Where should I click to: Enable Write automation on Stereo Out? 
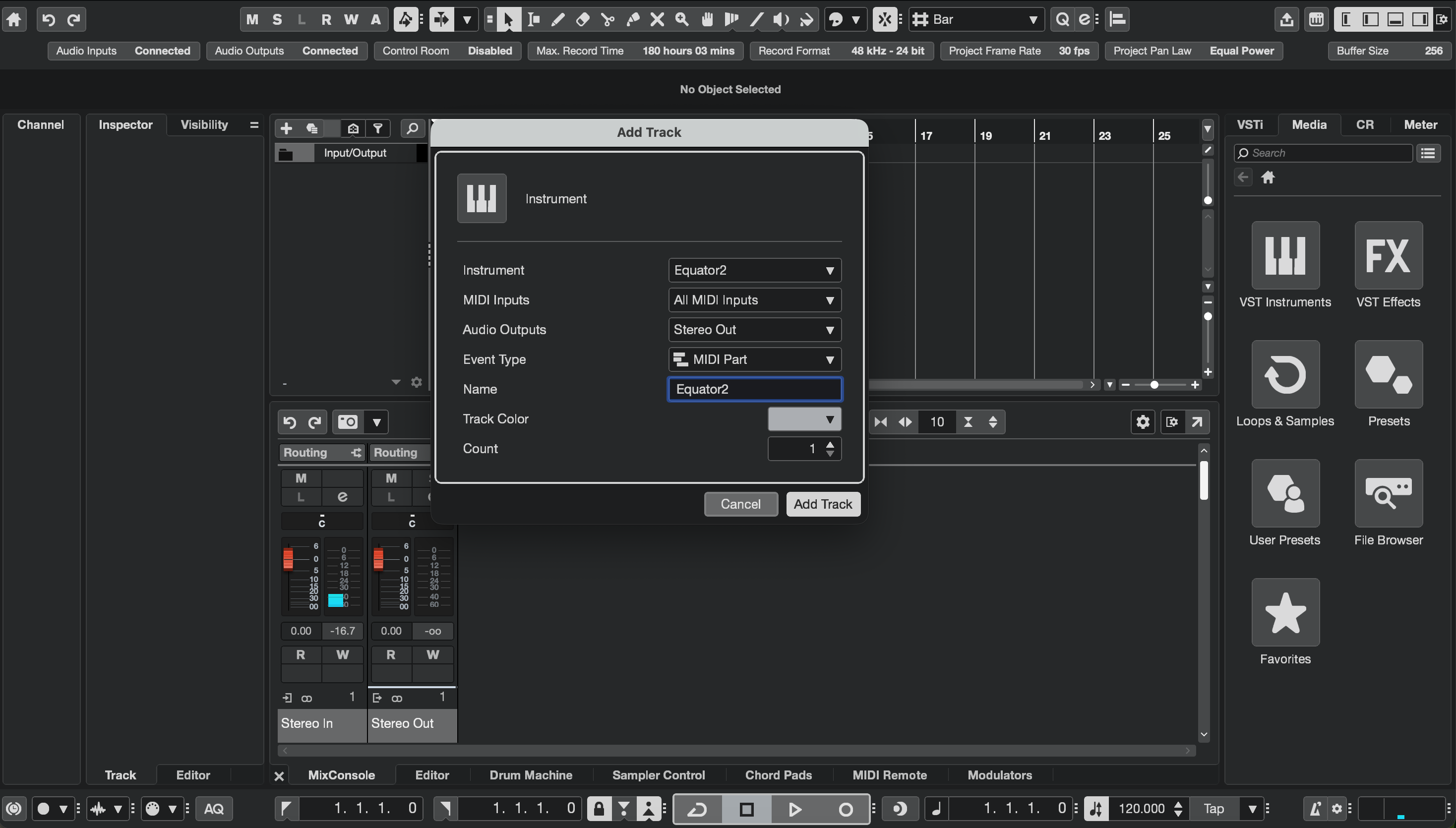tap(432, 654)
